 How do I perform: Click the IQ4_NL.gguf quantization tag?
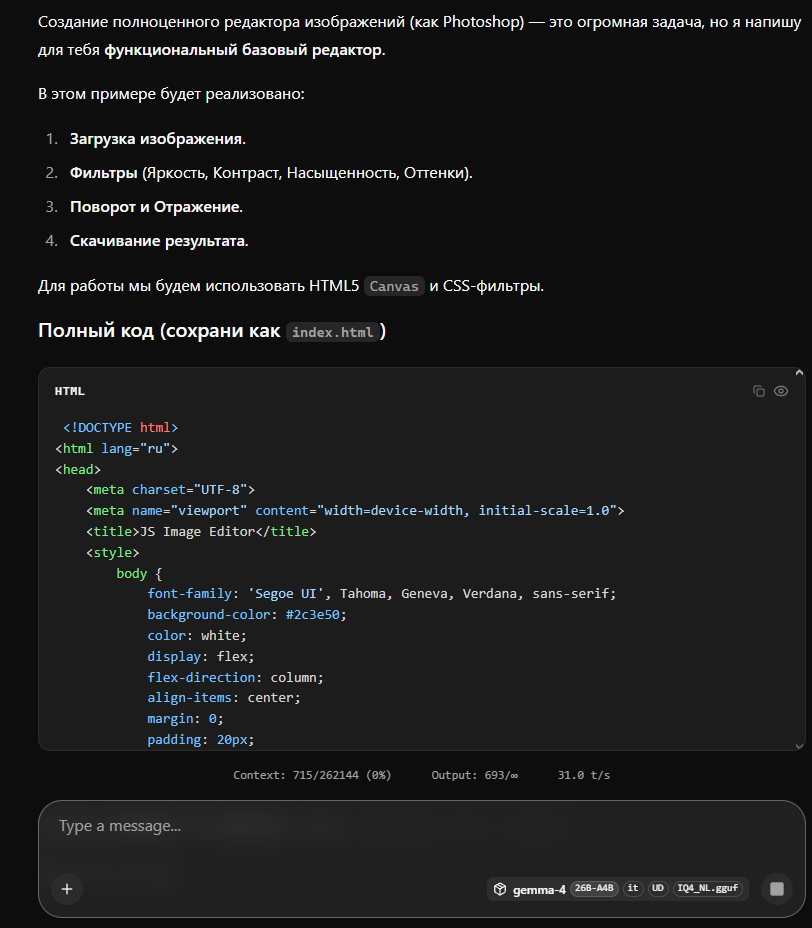(x=707, y=888)
